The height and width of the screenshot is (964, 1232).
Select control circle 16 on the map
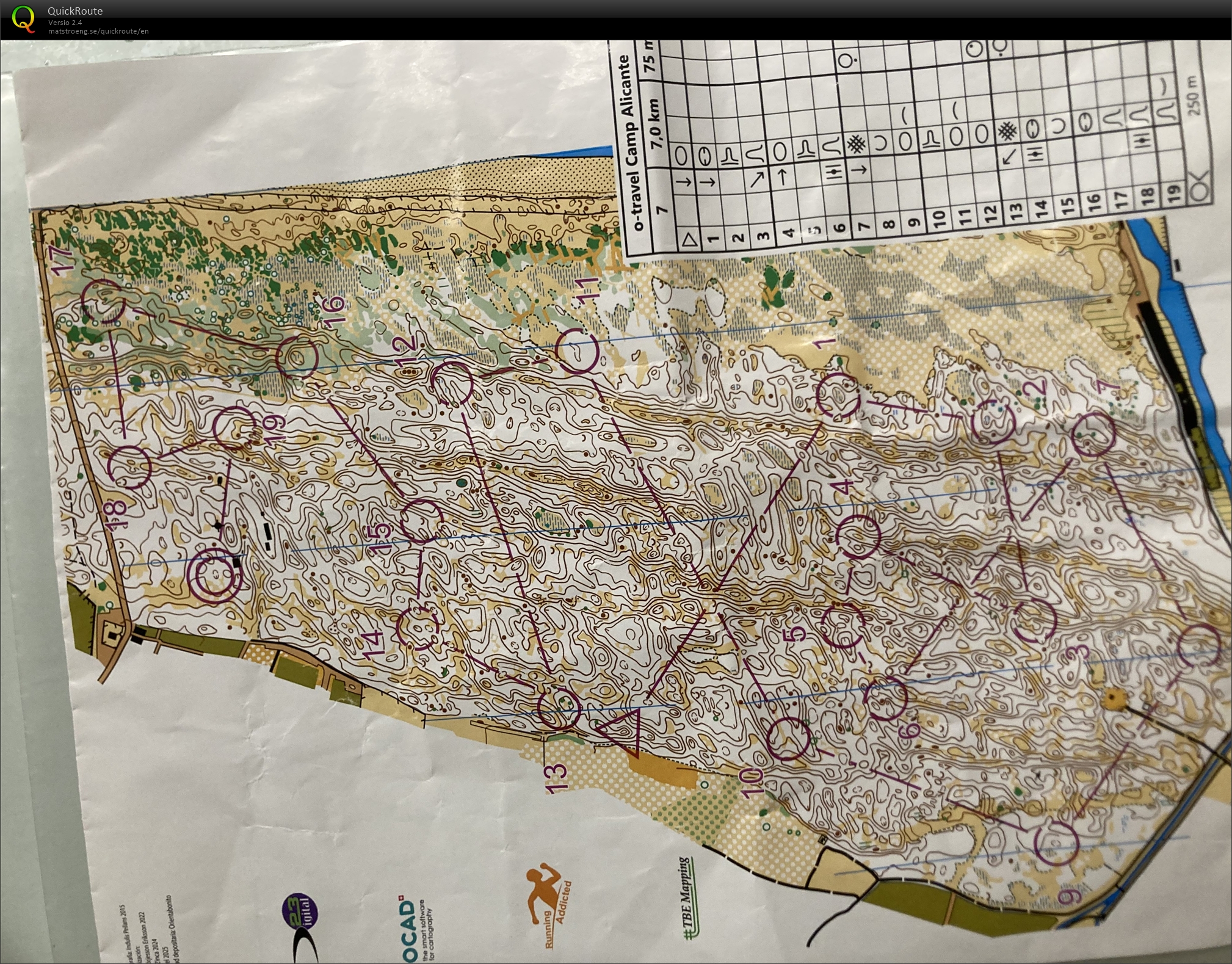(297, 357)
